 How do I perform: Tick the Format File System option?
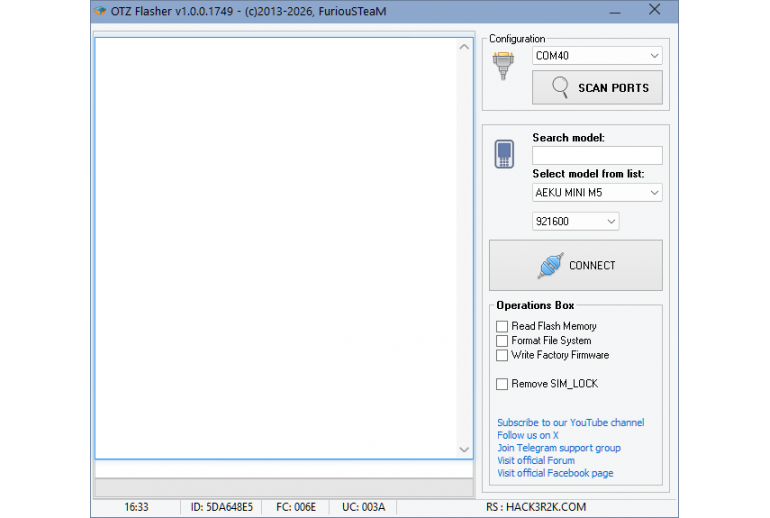(502, 341)
